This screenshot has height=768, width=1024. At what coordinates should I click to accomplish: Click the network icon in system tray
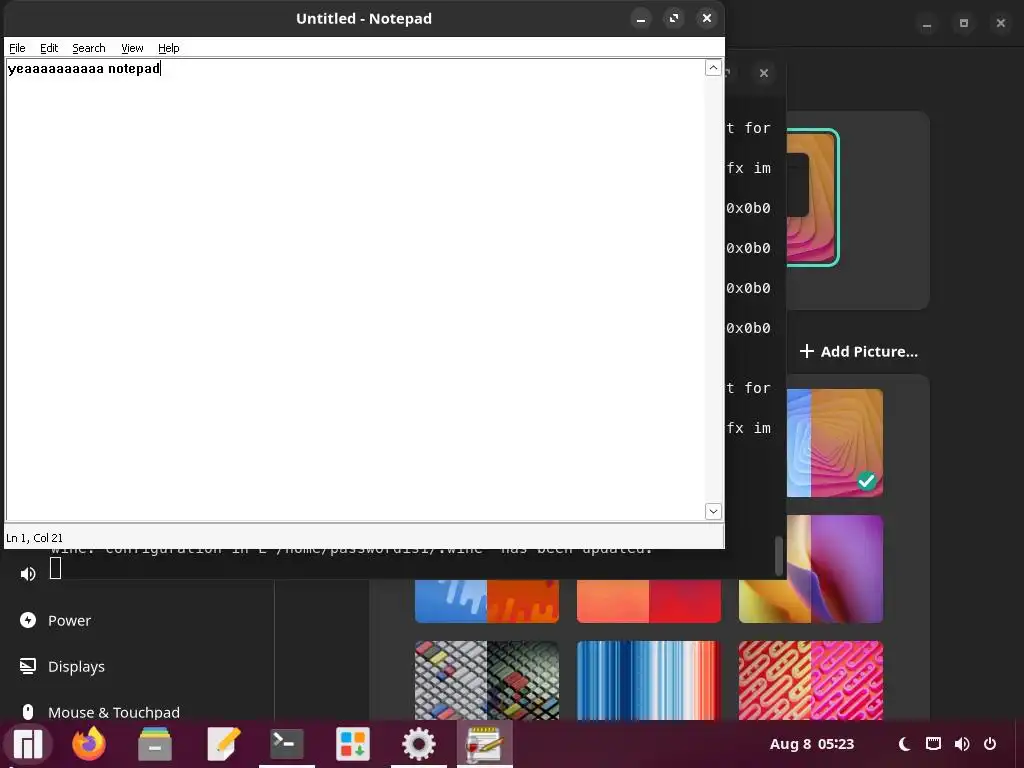933,744
